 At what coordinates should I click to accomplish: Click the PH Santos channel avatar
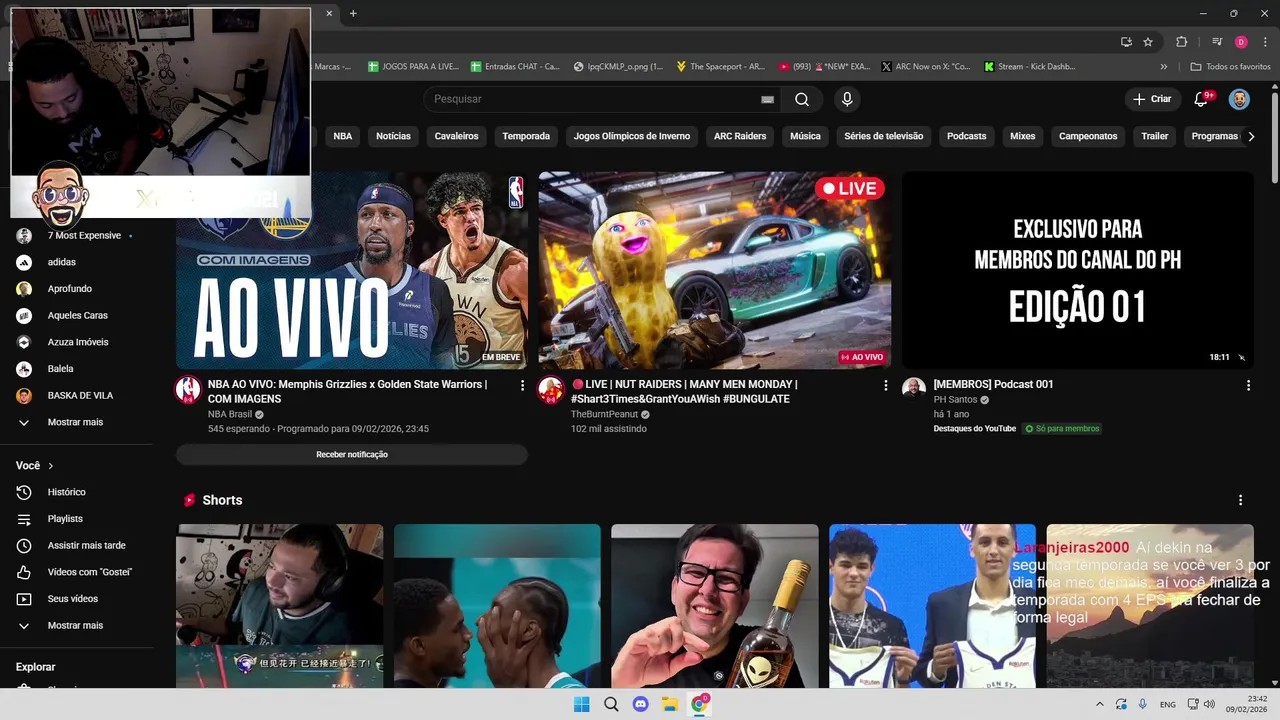coord(914,389)
